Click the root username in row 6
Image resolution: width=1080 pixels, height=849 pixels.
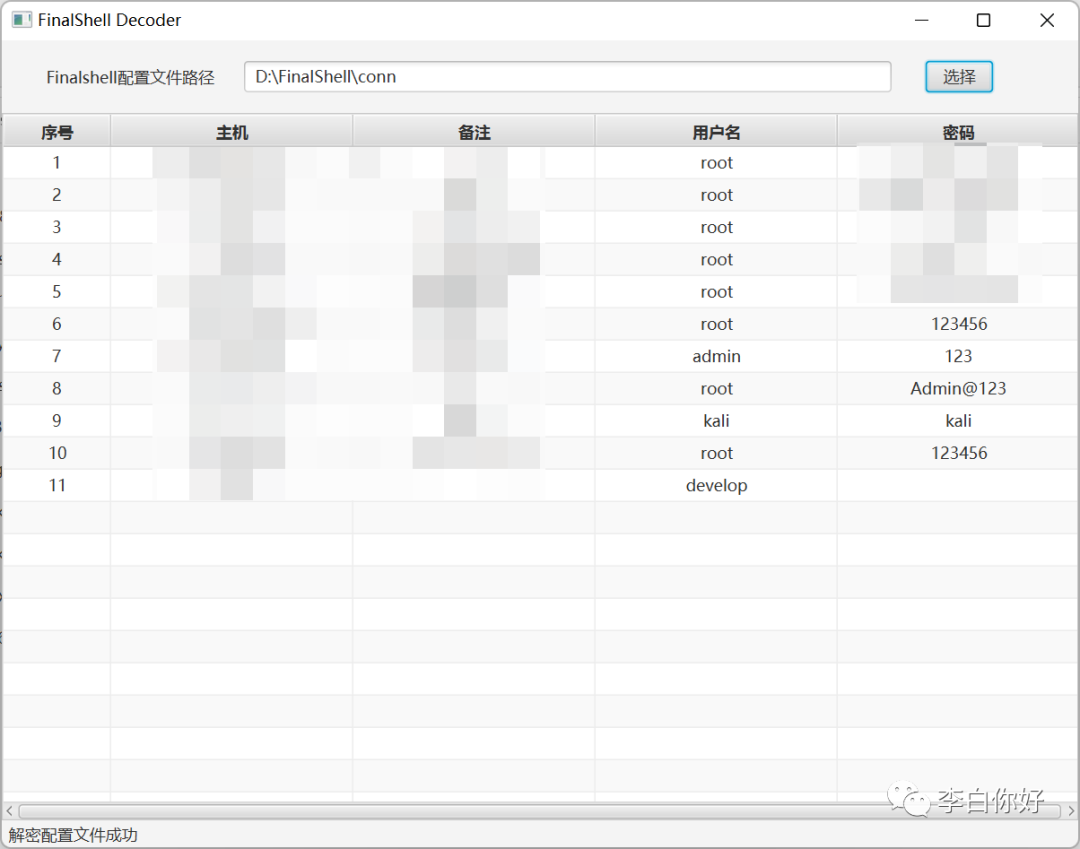coord(716,324)
